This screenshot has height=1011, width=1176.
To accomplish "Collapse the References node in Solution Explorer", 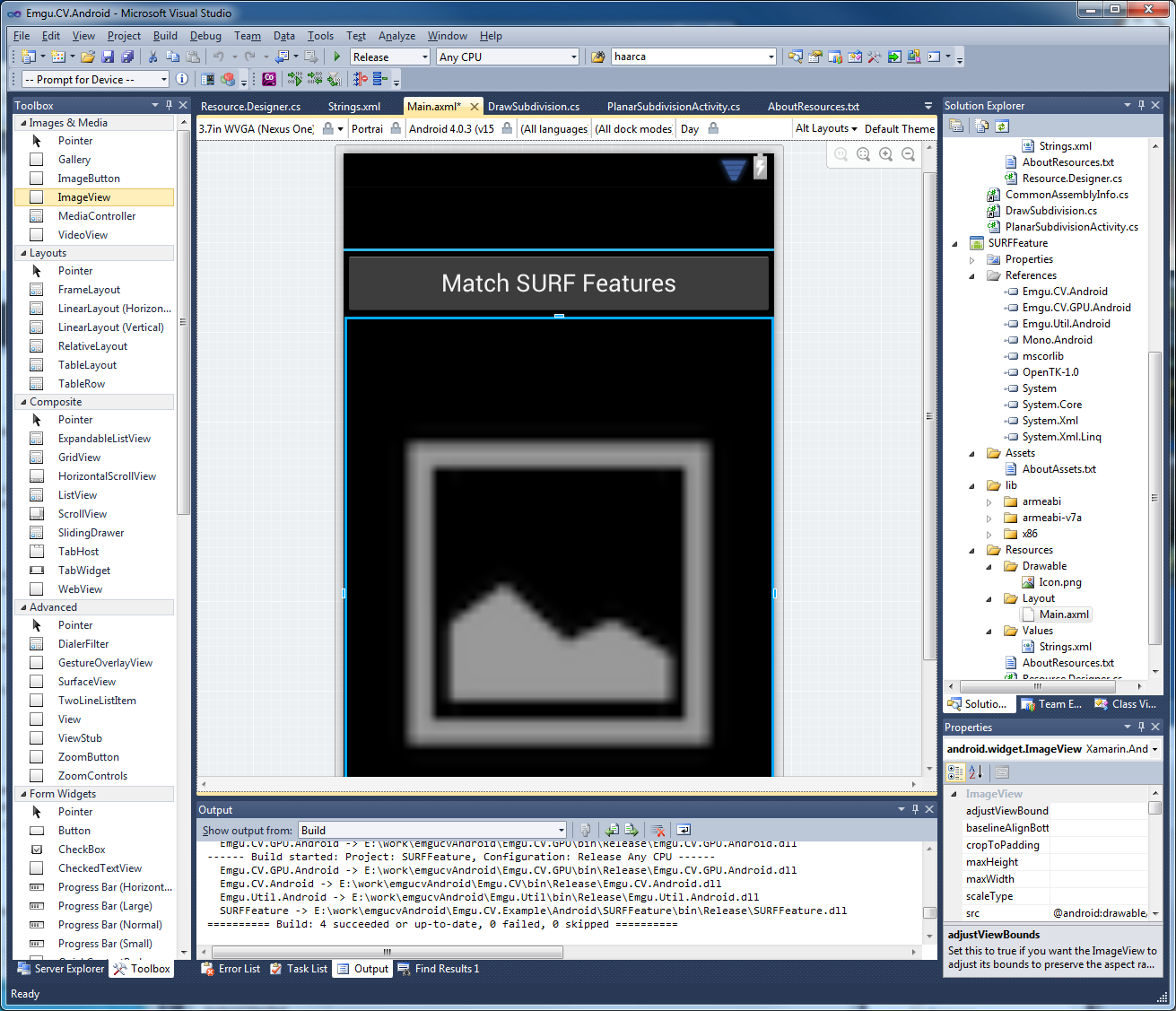I will 971,276.
